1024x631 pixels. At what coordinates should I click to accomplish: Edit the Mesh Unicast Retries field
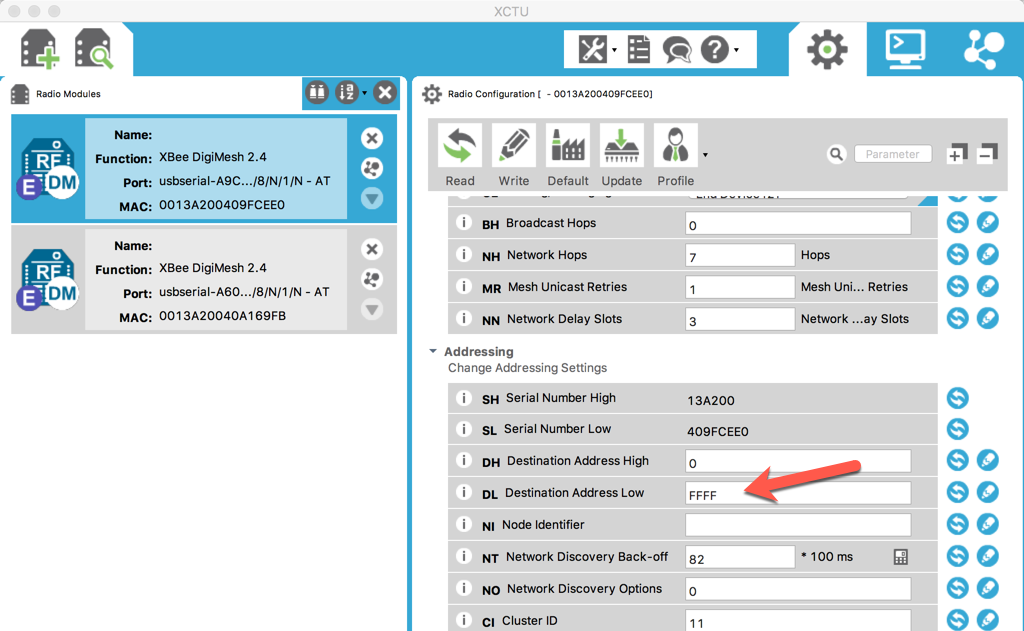[x=740, y=287]
